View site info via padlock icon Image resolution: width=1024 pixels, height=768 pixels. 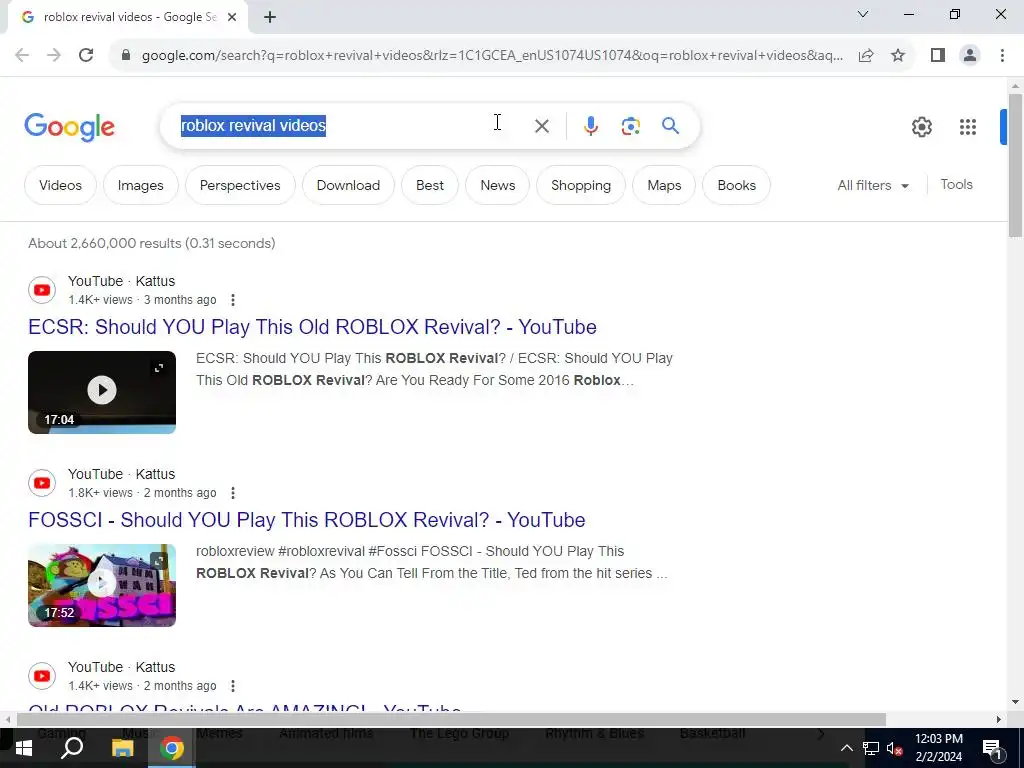[126, 56]
